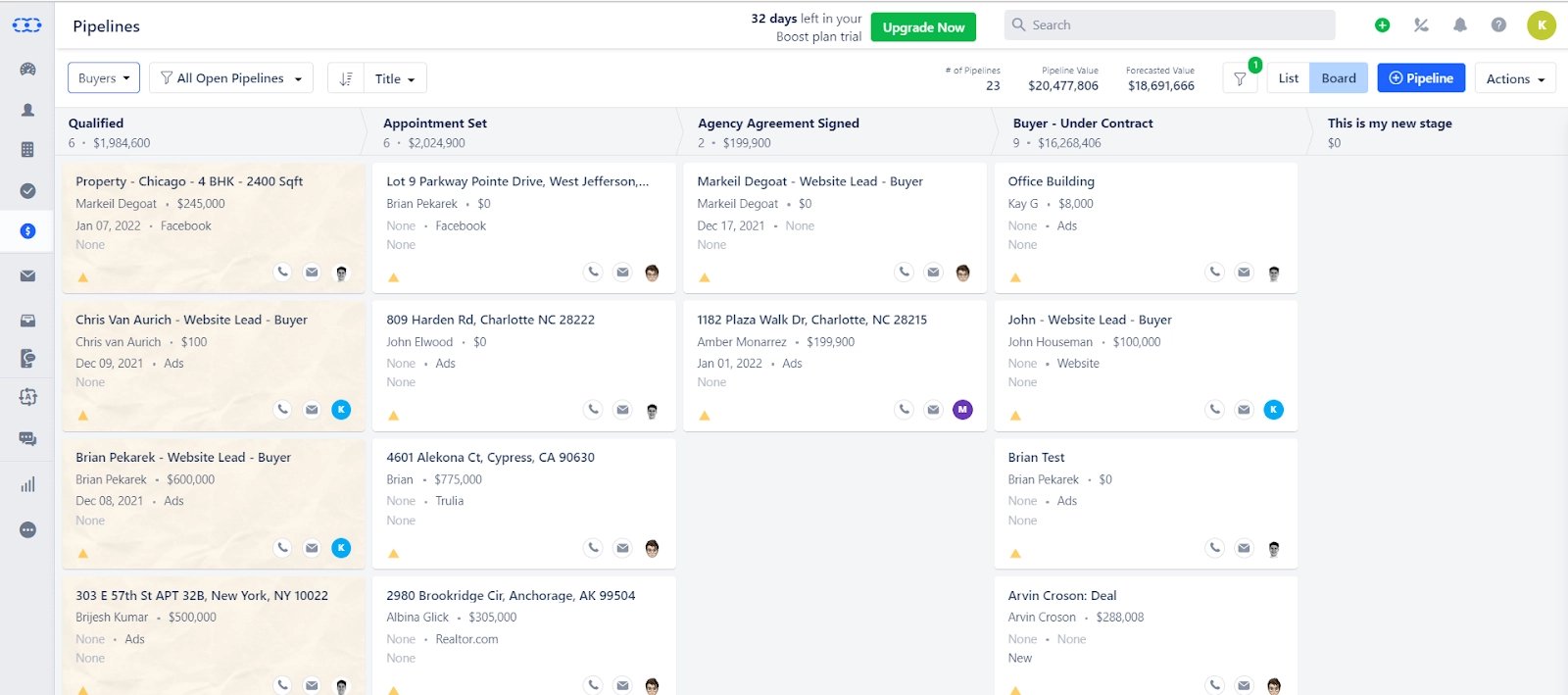Click the green quick-add plus icon
The image size is (1568, 695).
(x=1382, y=25)
